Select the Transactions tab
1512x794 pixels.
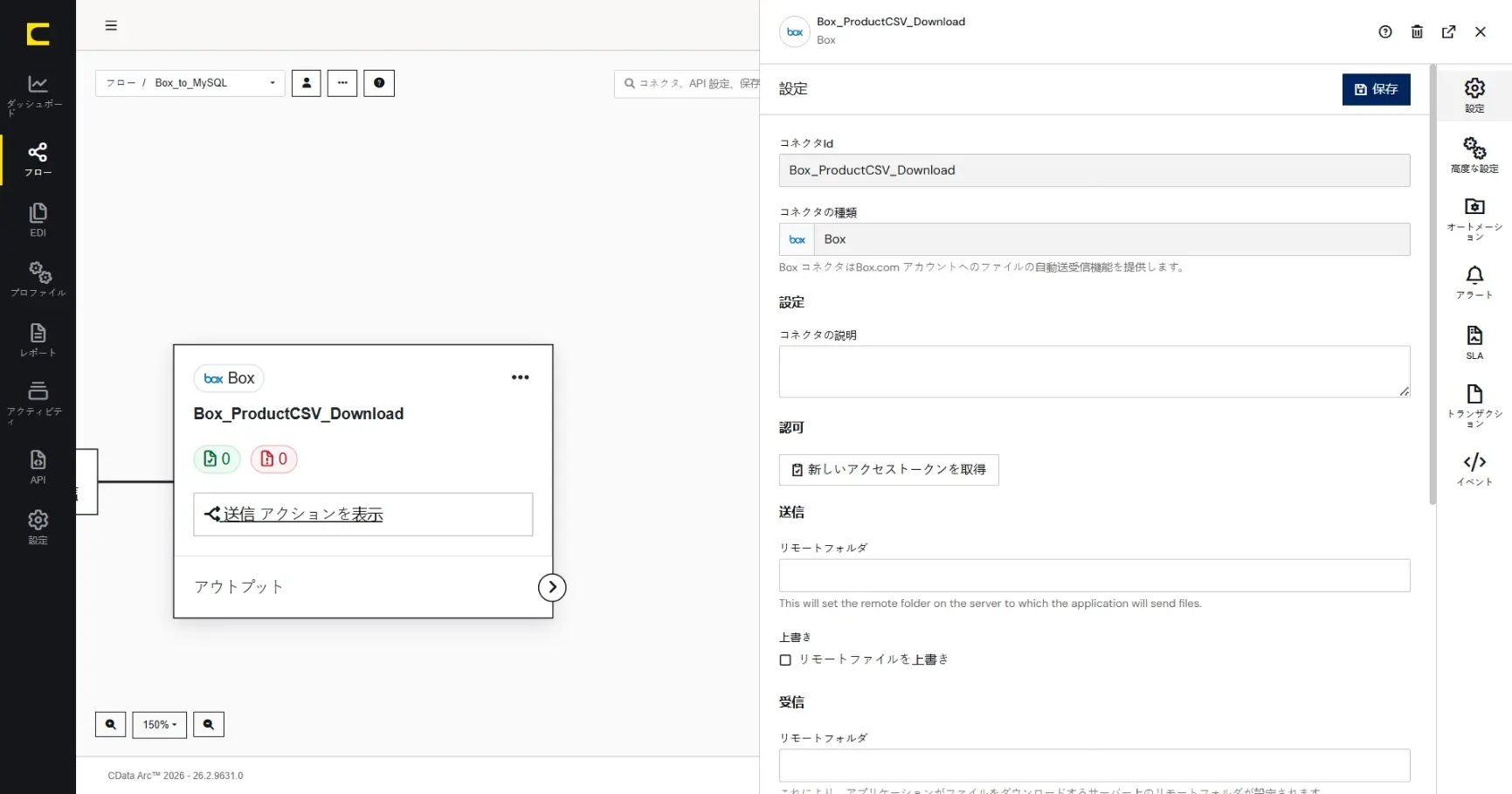(1474, 405)
